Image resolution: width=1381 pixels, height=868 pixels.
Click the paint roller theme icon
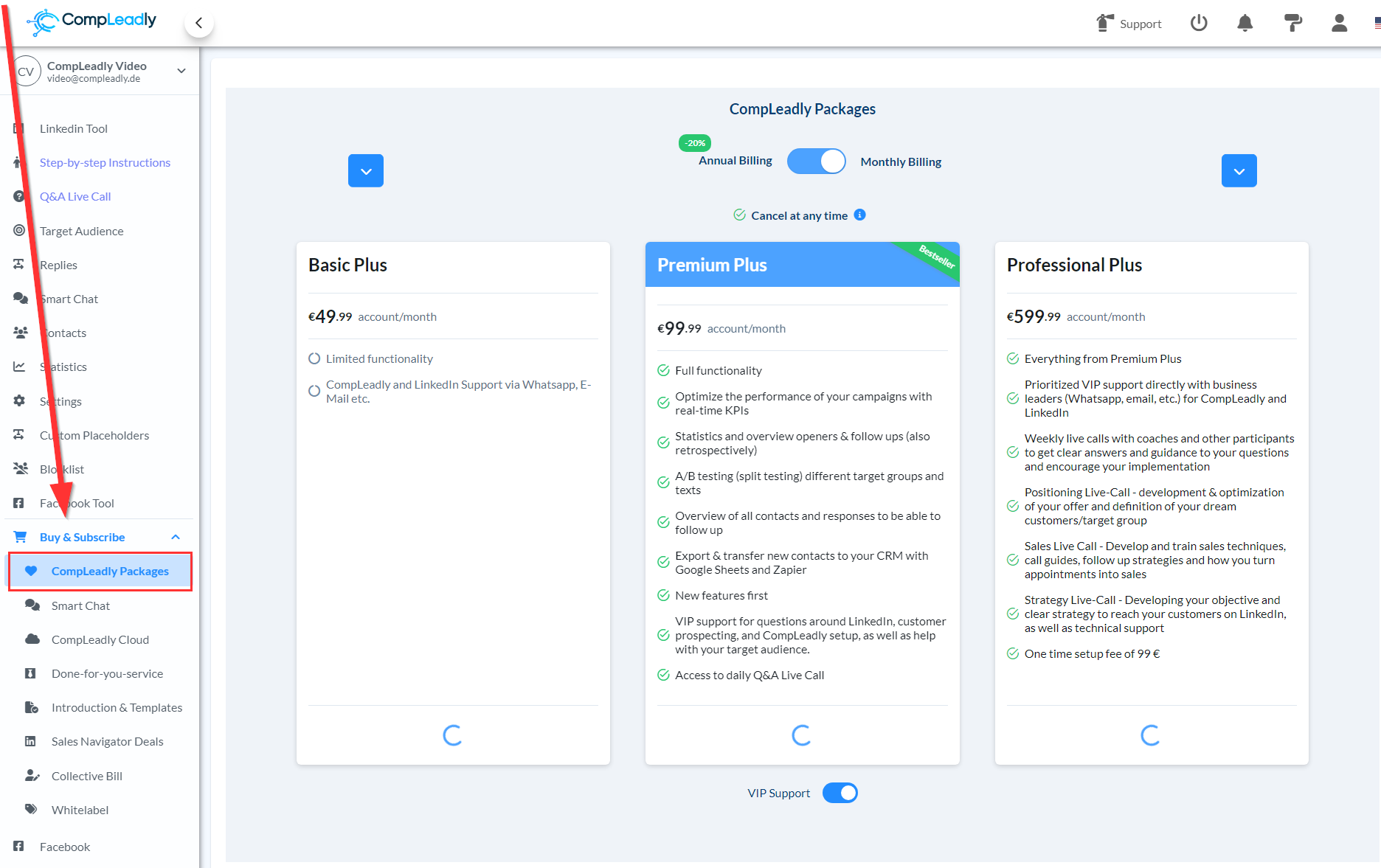click(x=1292, y=23)
